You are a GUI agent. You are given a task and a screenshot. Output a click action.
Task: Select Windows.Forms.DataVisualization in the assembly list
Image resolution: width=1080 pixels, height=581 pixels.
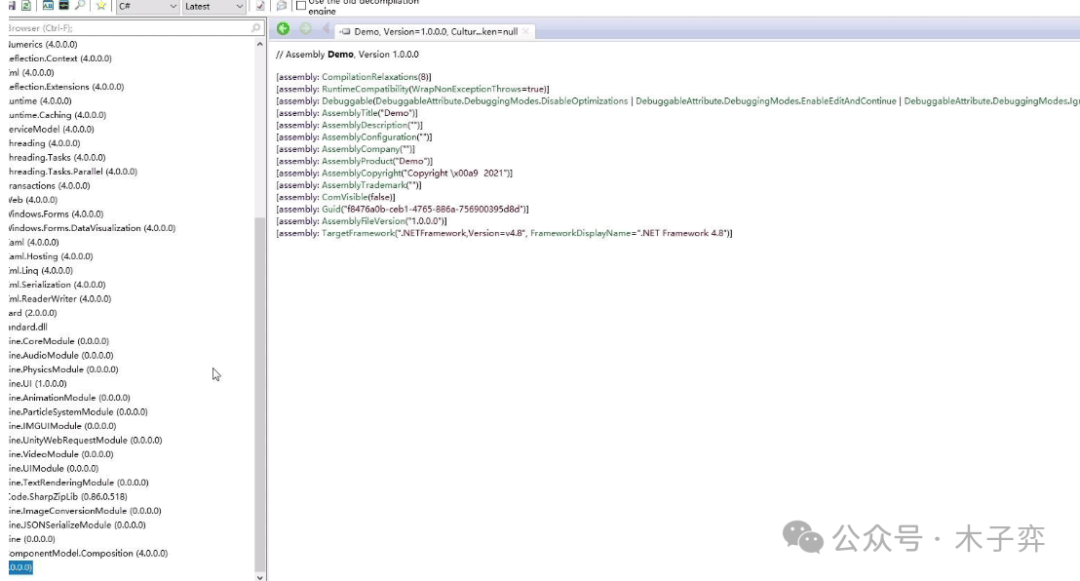tap(92, 228)
